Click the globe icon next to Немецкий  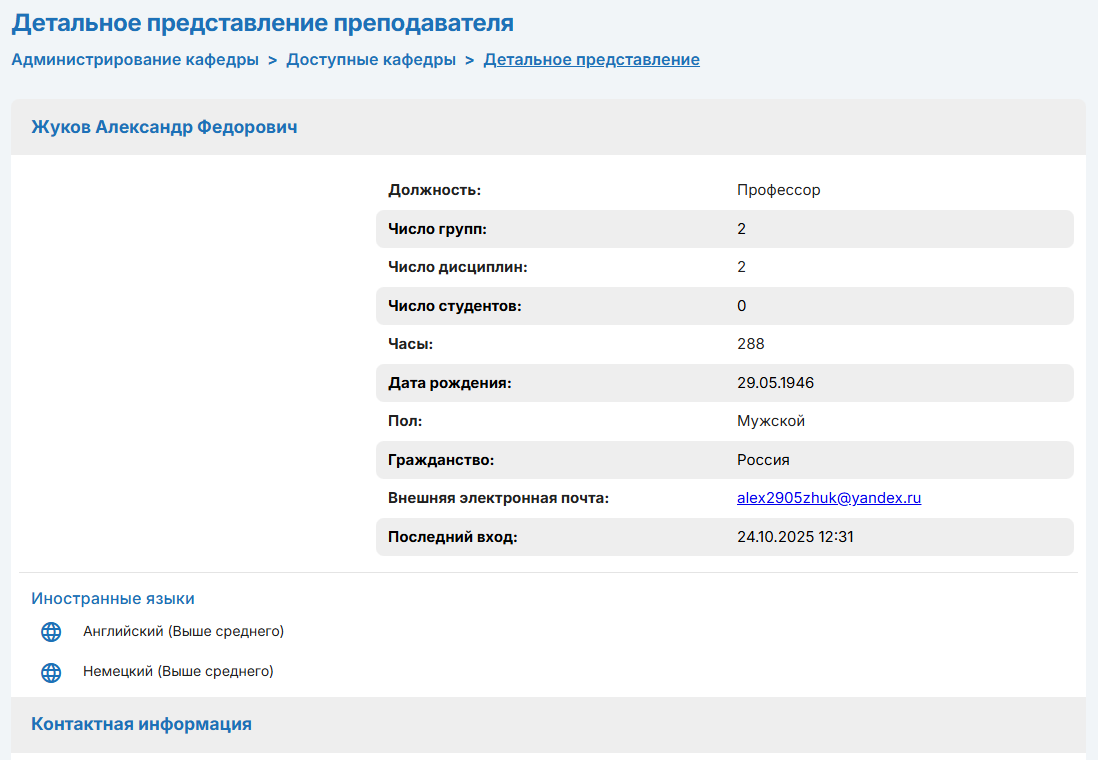click(51, 672)
